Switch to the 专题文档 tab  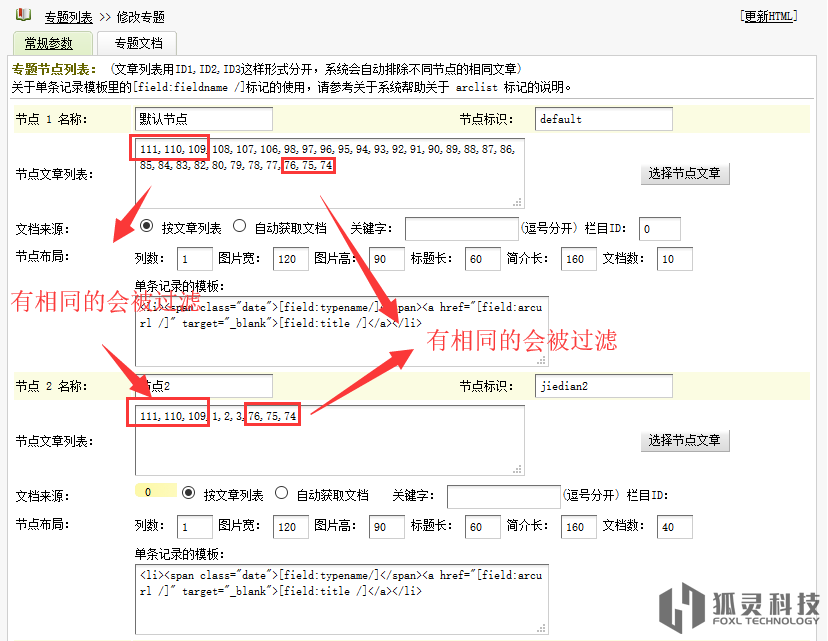point(138,43)
